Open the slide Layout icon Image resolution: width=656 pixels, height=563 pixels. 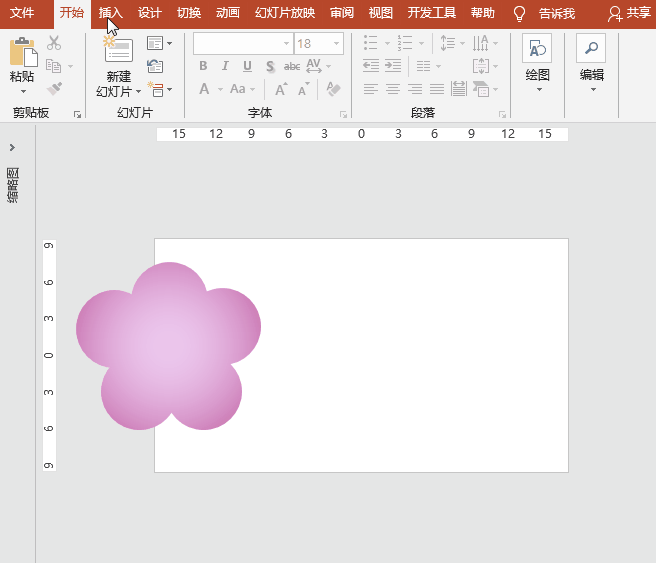(155, 43)
